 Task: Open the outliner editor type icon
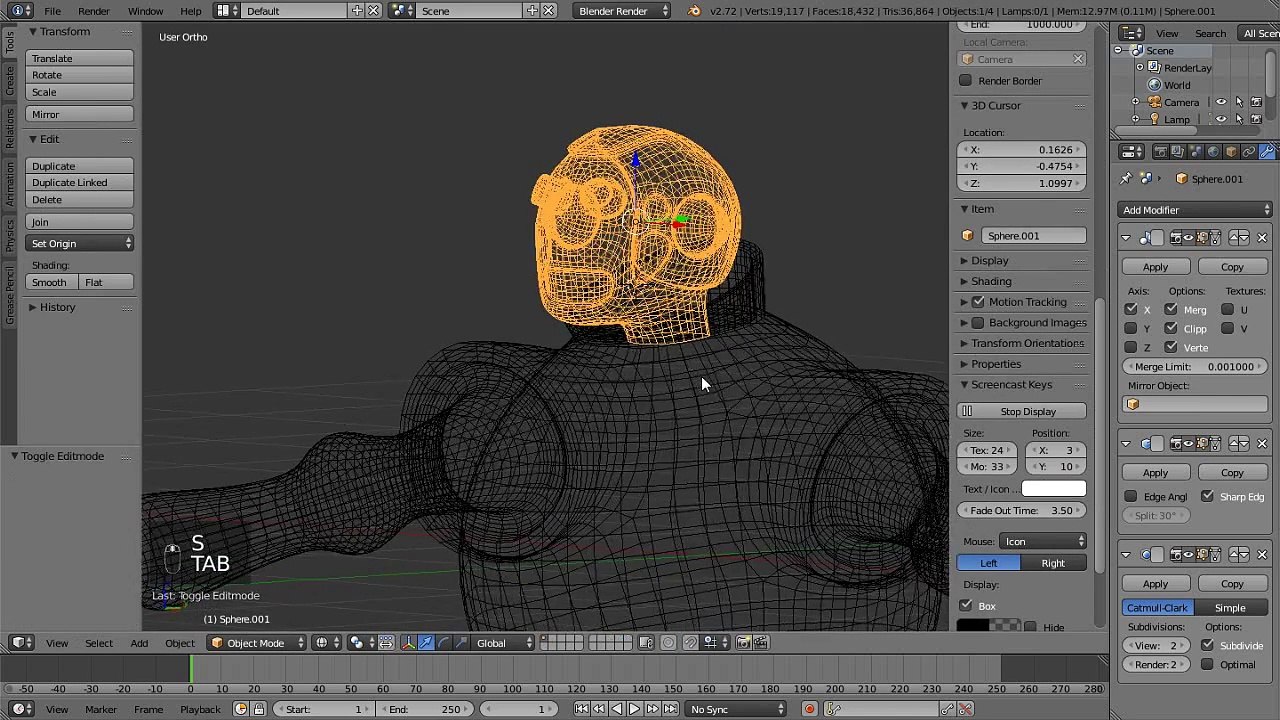[x=1131, y=33]
